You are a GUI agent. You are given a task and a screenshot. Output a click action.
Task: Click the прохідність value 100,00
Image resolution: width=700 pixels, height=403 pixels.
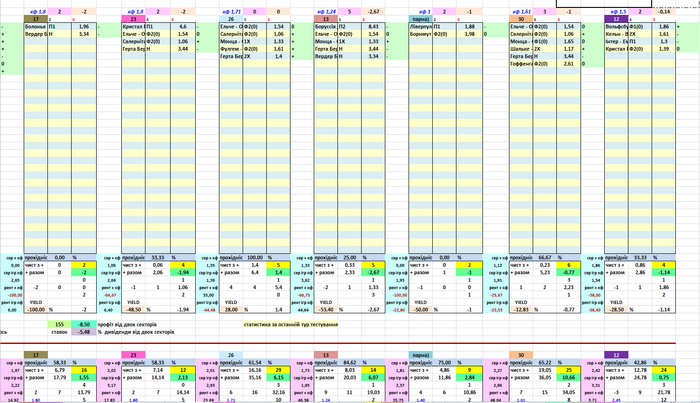click(255, 258)
